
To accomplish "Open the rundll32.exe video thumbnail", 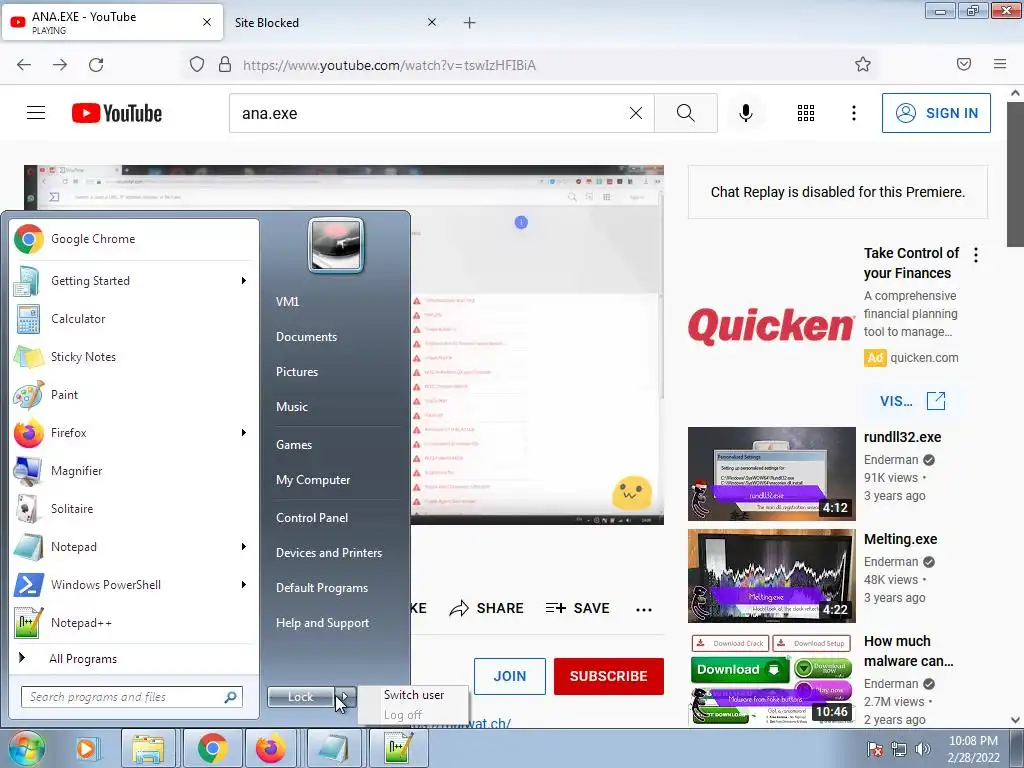I will coord(771,473).
